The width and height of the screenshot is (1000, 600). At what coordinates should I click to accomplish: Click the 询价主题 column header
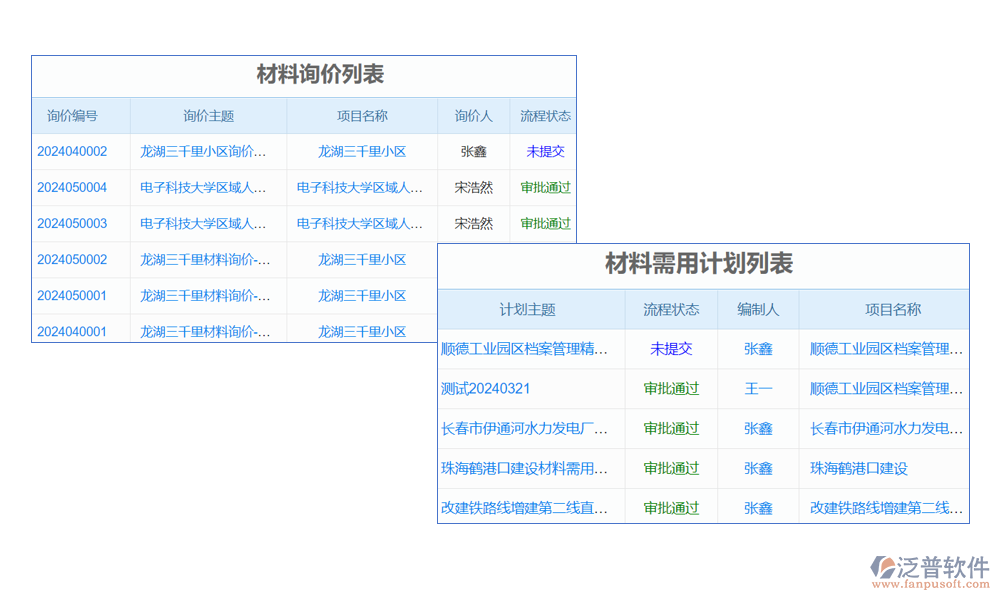tap(208, 116)
